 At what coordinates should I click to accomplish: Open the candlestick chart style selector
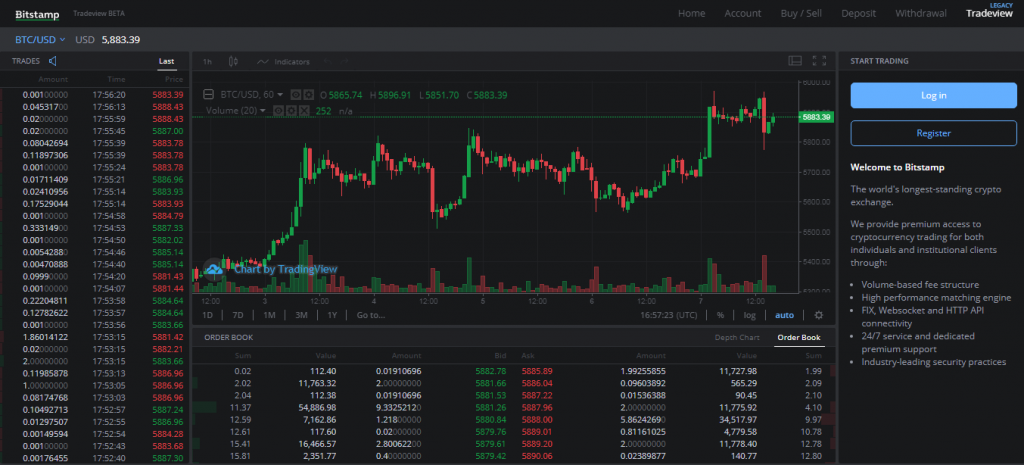point(234,61)
